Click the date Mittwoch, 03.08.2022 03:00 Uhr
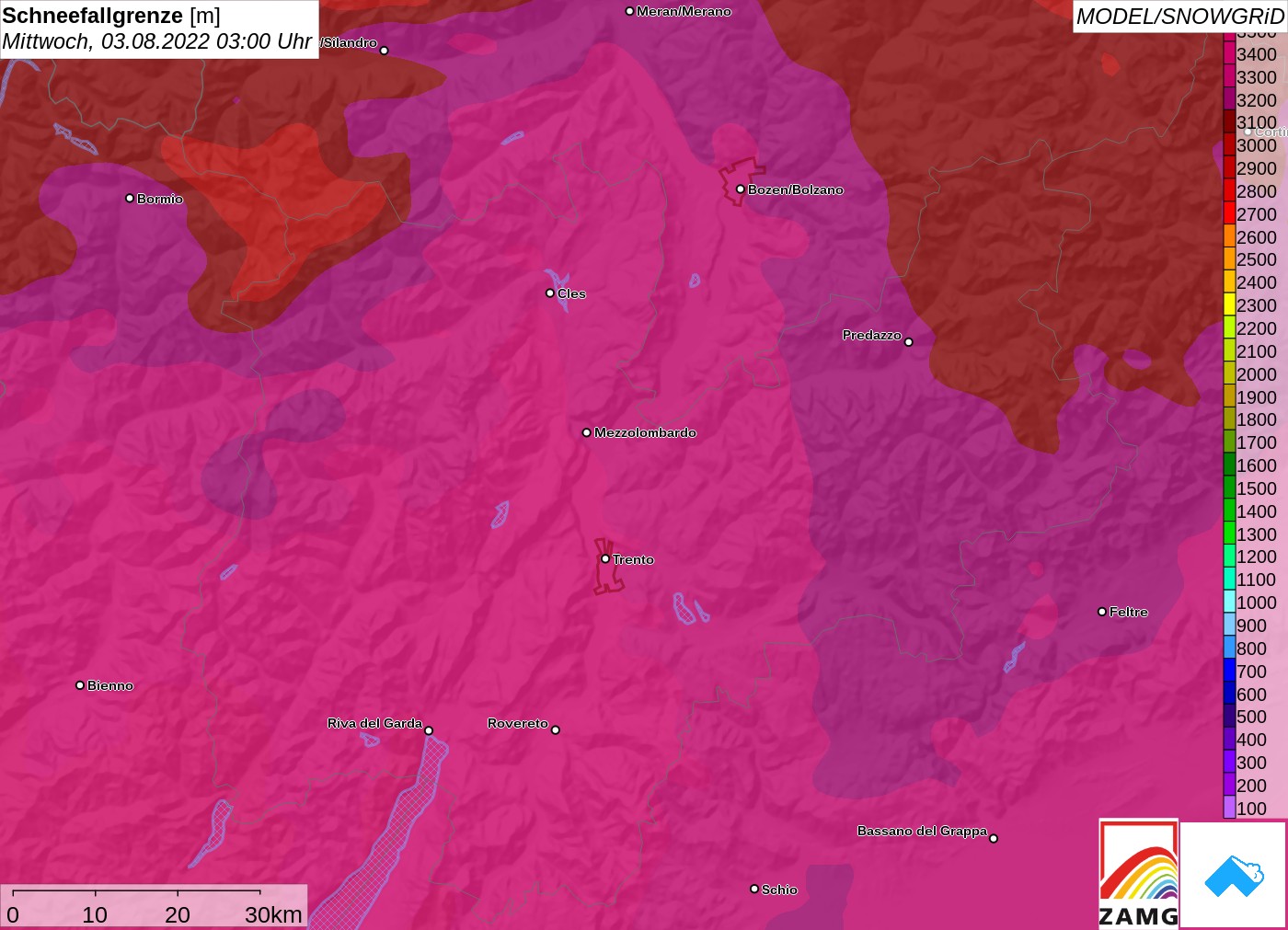 pos(156,41)
